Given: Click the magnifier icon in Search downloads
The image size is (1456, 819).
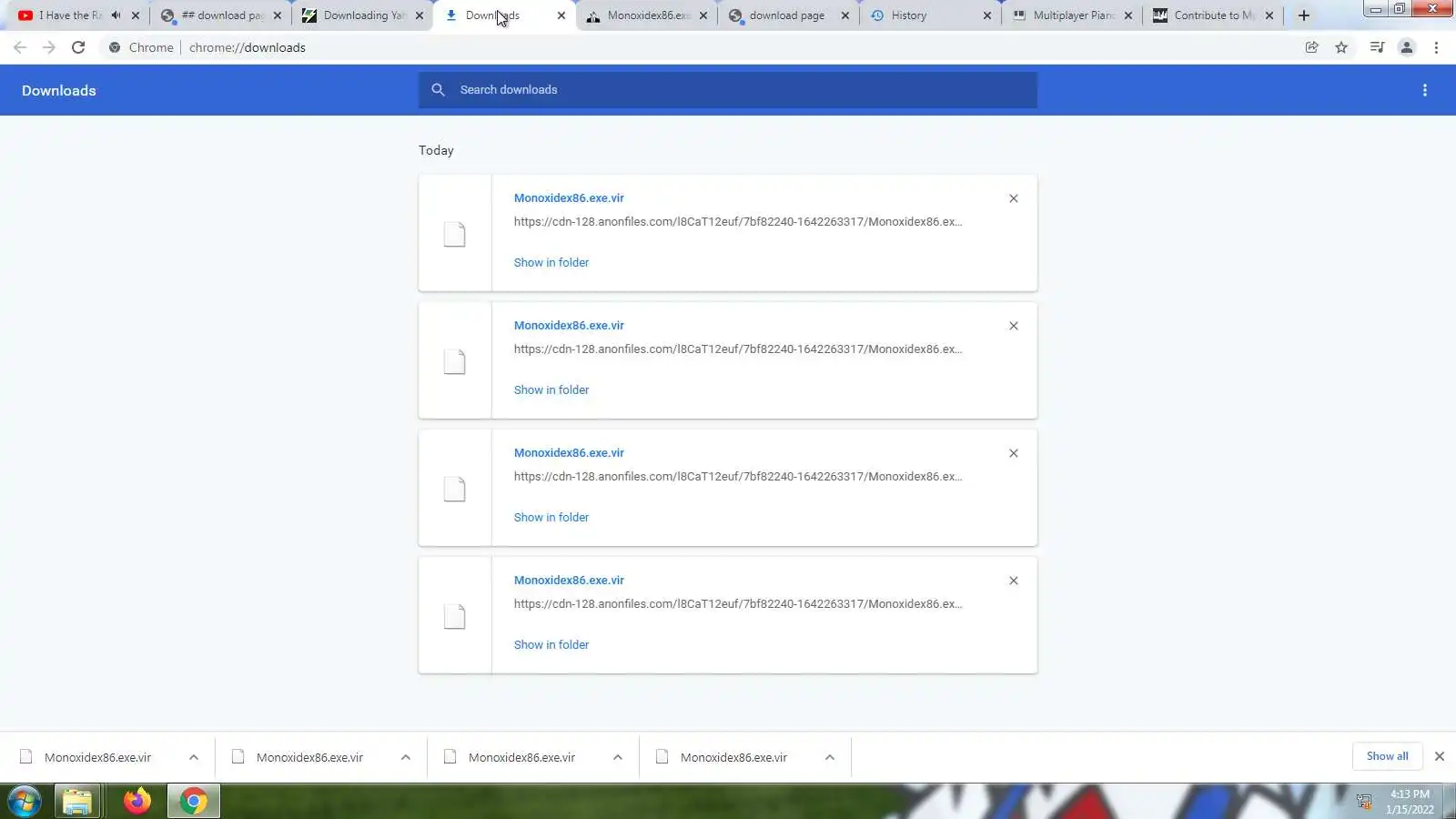Looking at the screenshot, I should 438,90.
